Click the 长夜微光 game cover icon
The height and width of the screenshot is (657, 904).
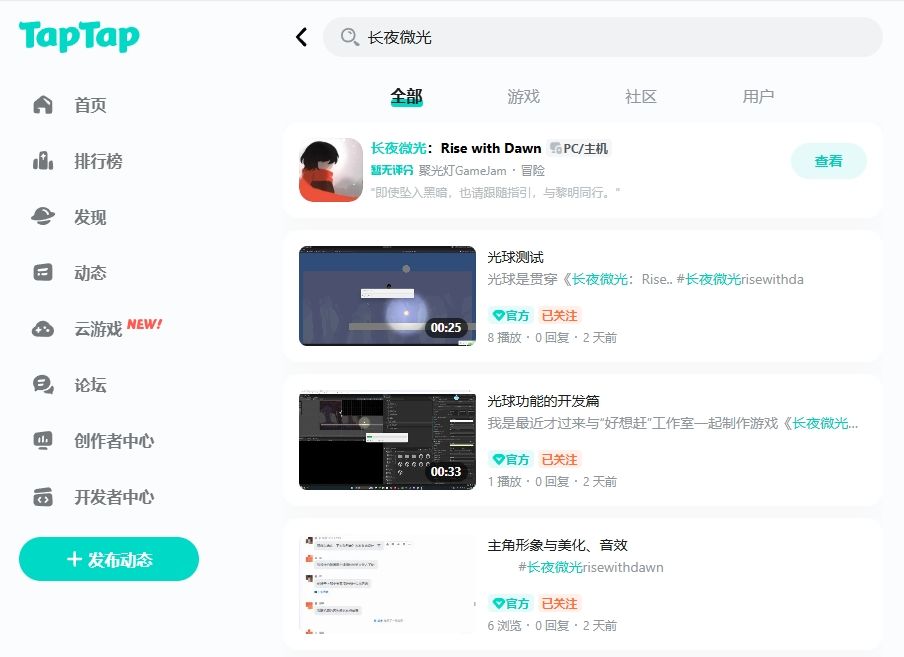coord(331,170)
